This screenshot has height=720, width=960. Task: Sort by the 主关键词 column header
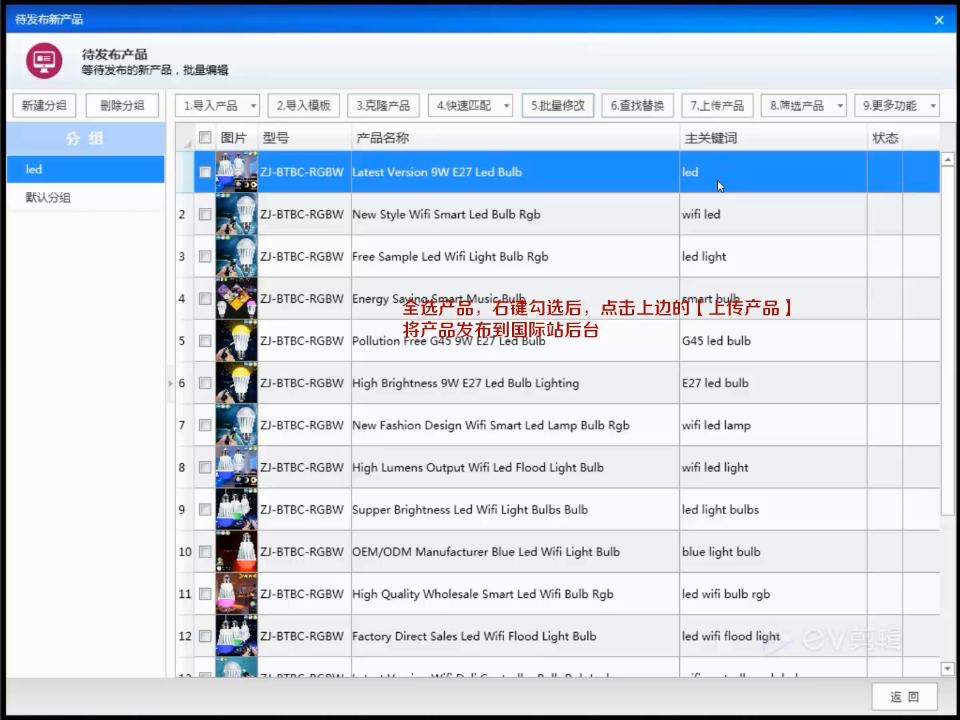pos(773,138)
